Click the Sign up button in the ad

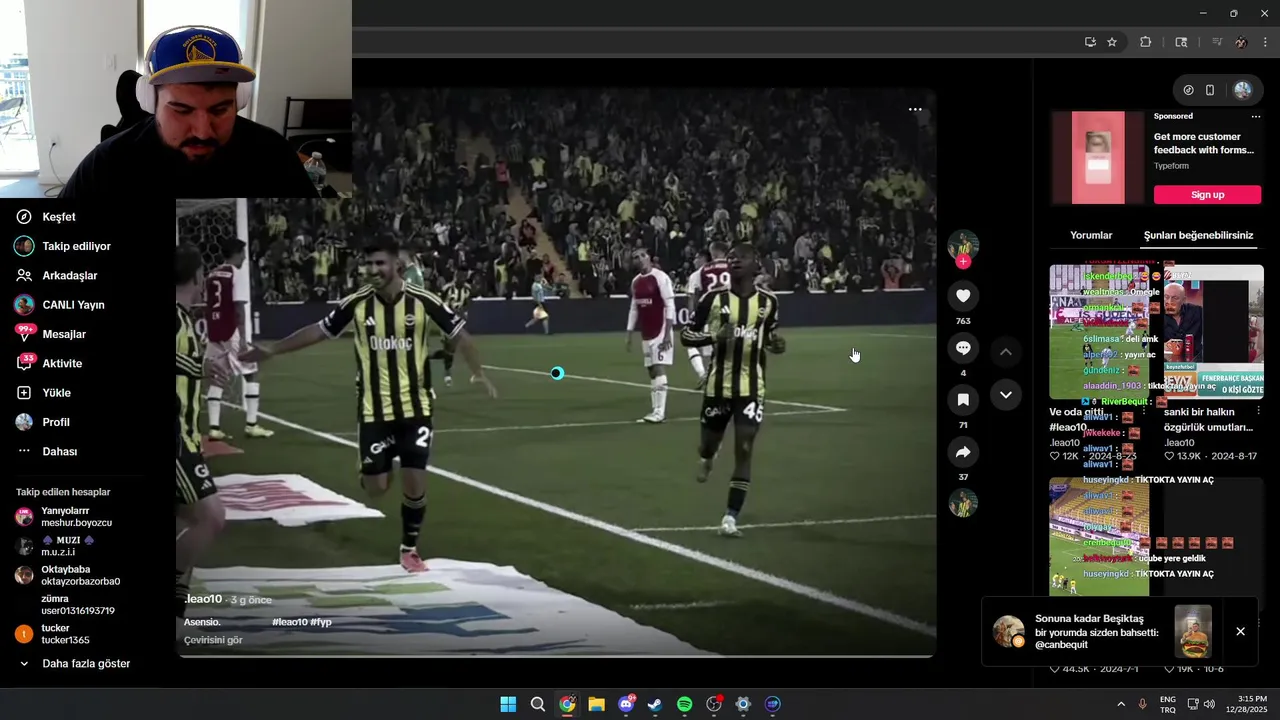(x=1207, y=195)
